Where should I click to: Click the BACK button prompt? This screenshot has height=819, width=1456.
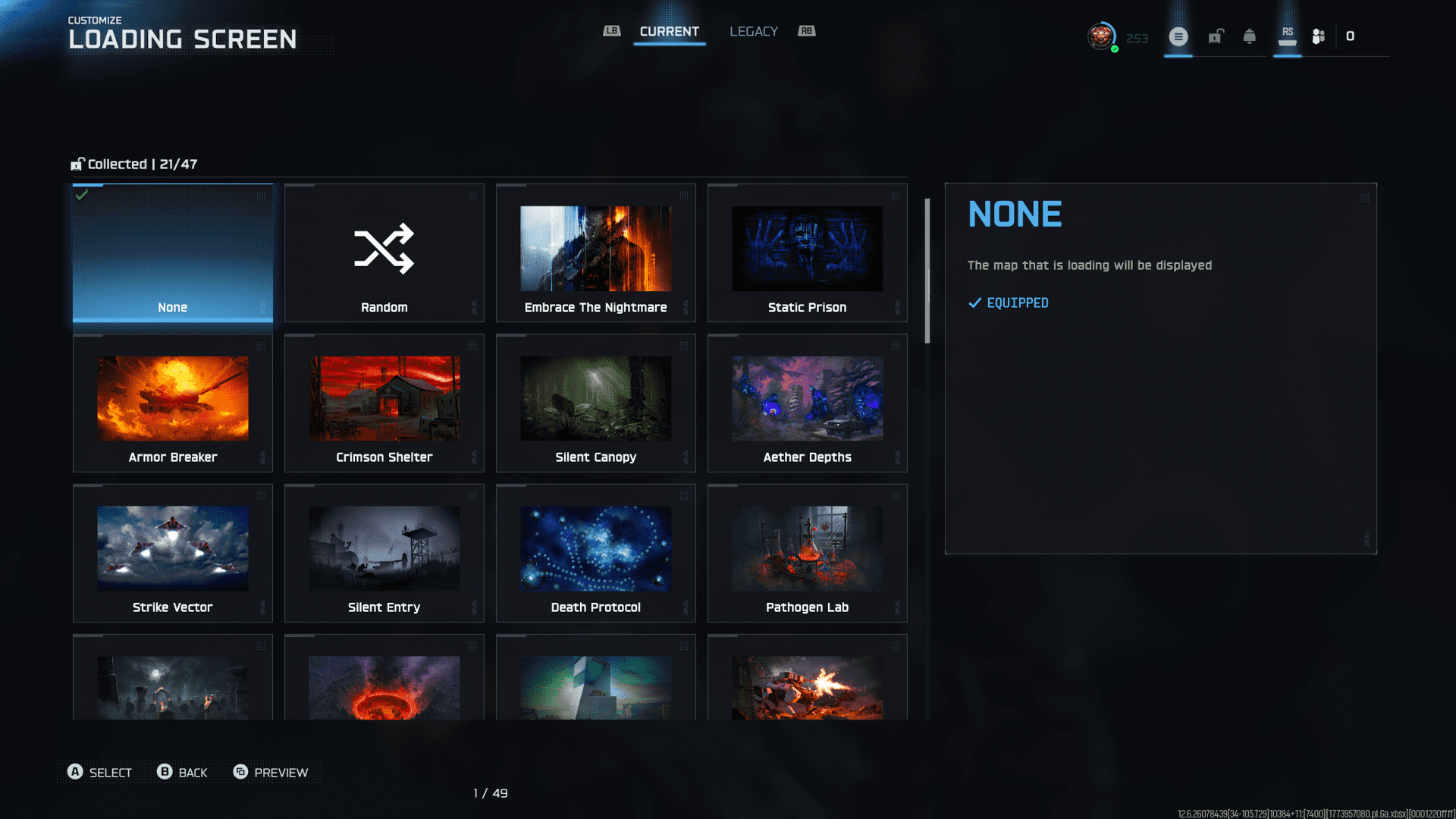(182, 772)
